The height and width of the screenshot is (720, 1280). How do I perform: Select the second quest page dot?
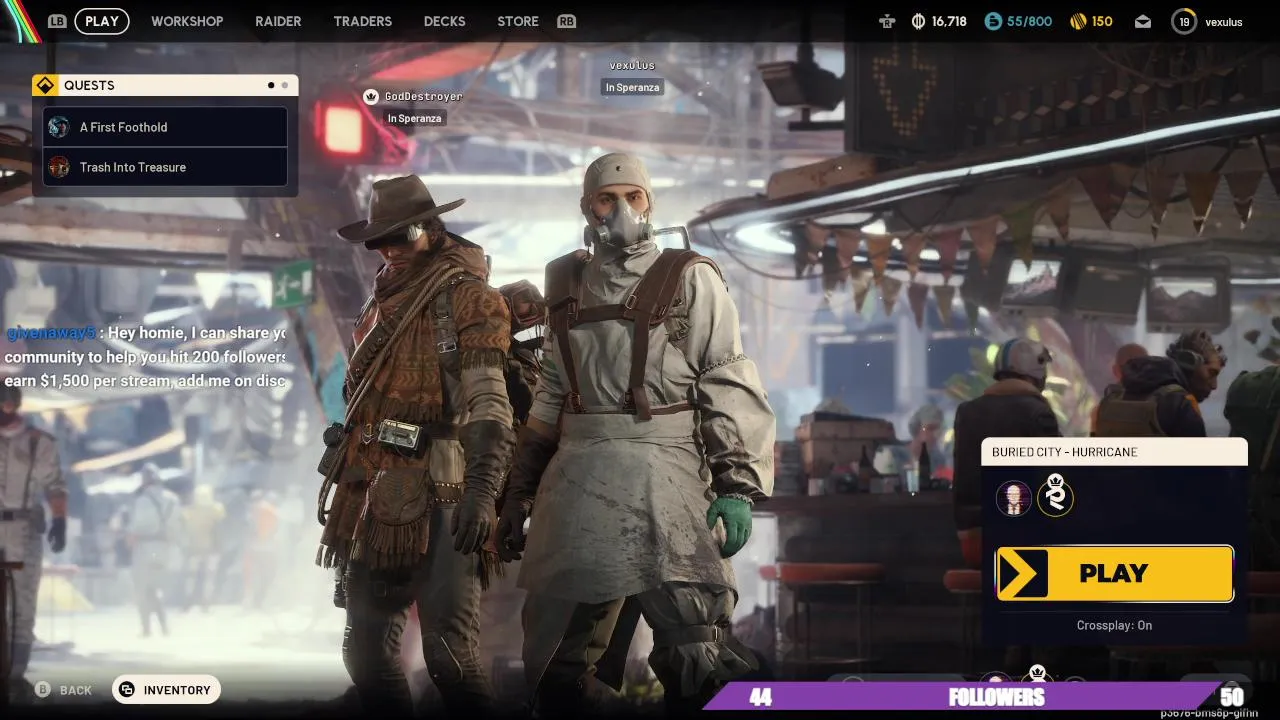pyautogui.click(x=285, y=85)
